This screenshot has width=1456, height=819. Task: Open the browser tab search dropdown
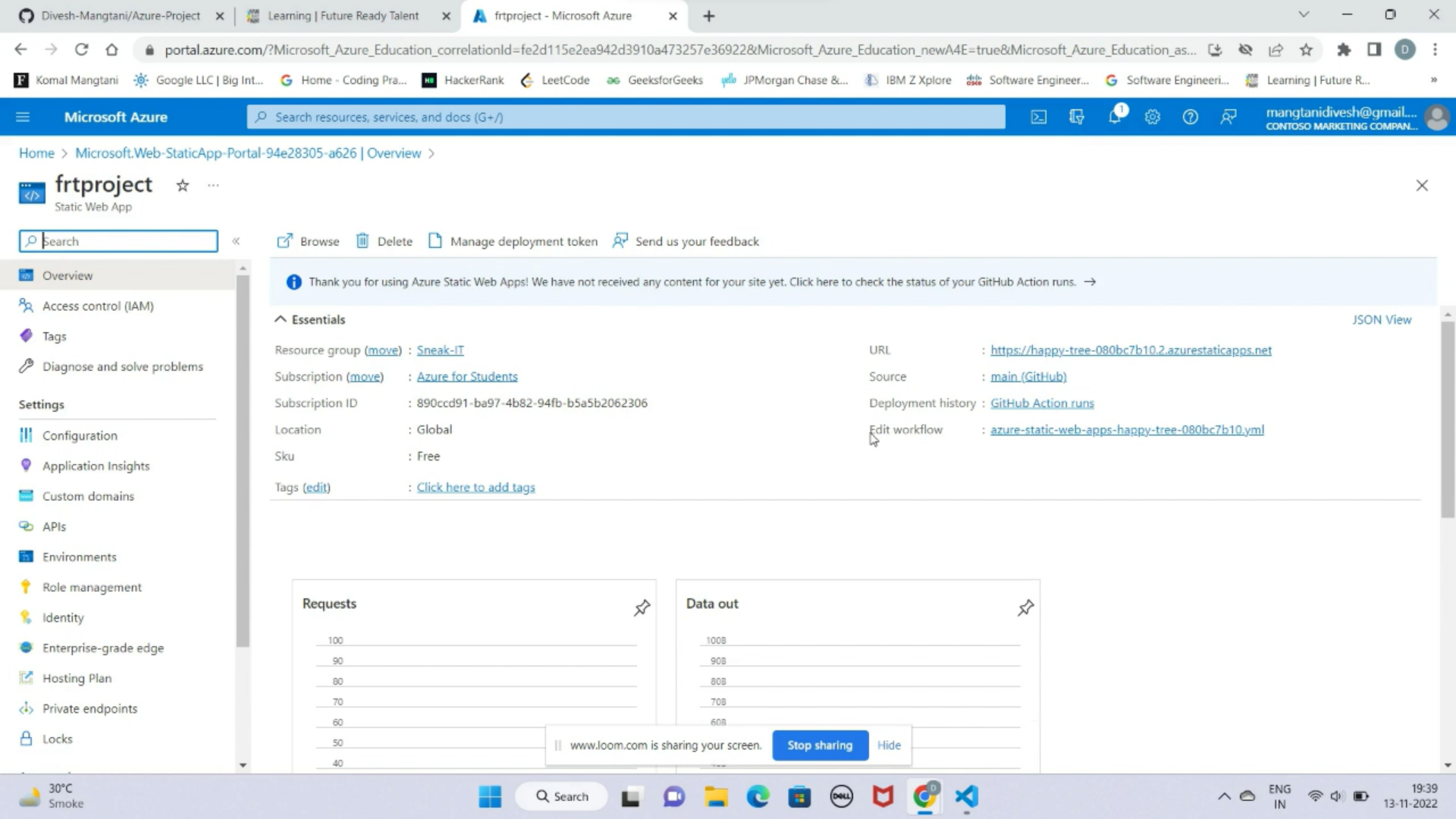1303,14
